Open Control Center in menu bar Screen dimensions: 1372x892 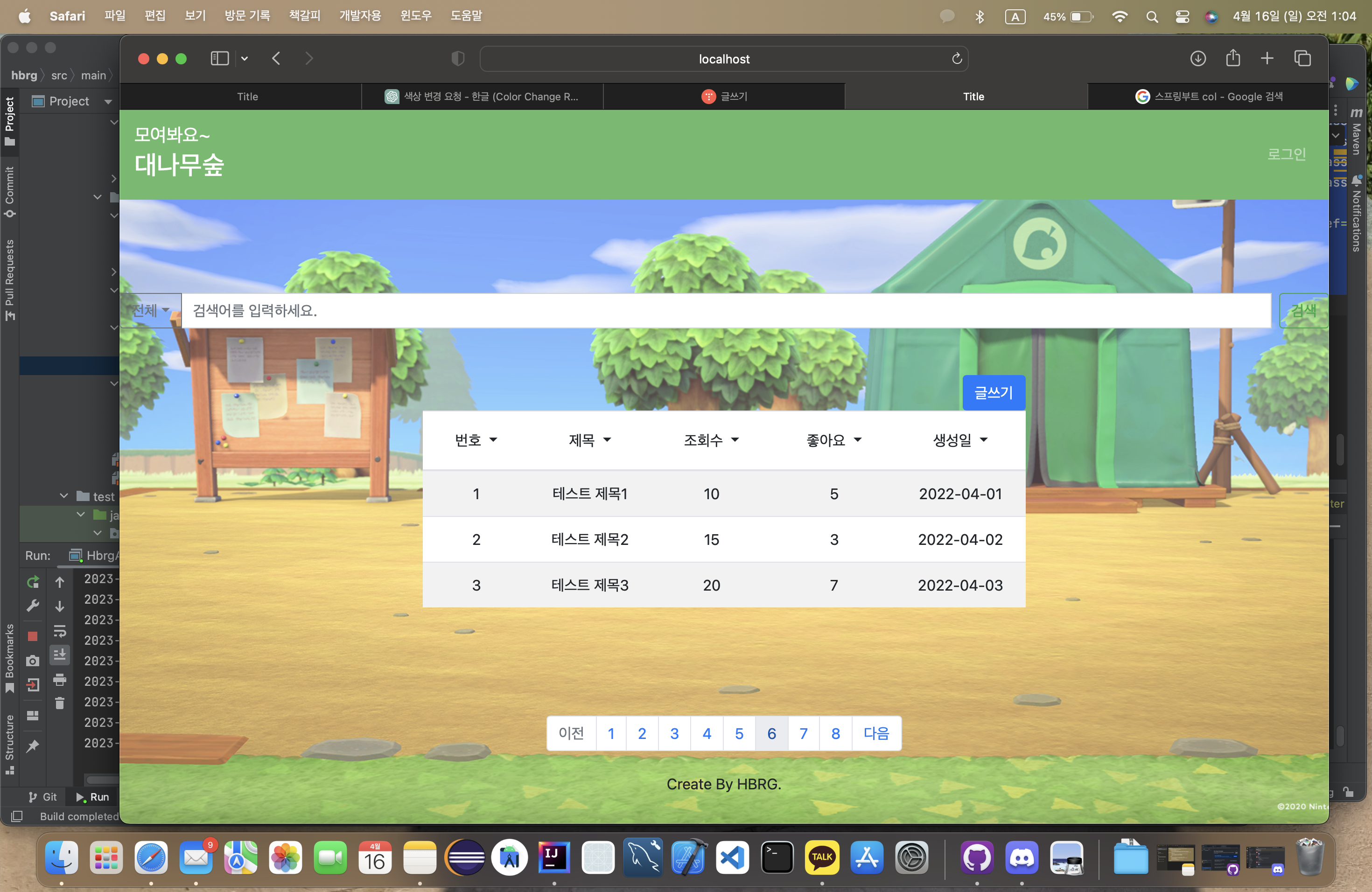1183,17
